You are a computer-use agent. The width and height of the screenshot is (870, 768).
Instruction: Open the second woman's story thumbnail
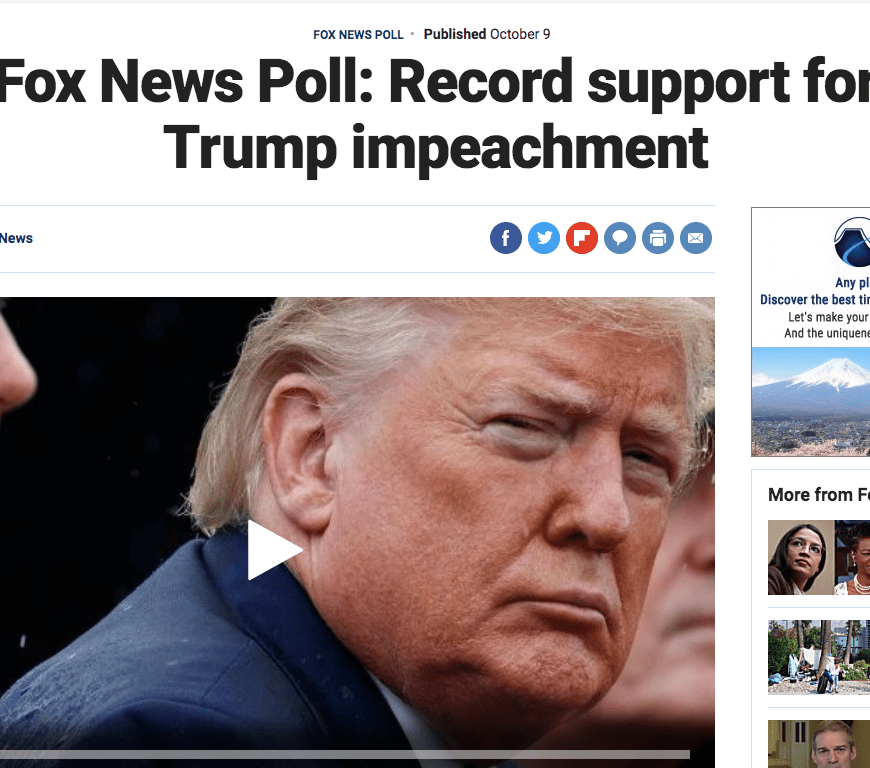pyautogui.click(x=852, y=557)
